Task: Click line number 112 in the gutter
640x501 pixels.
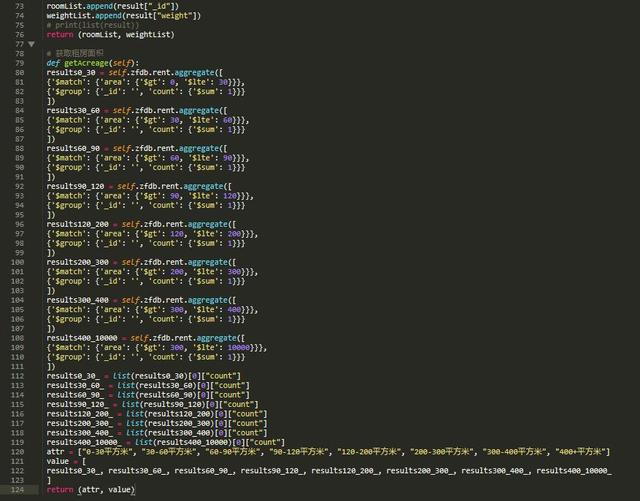Action: pos(17,376)
